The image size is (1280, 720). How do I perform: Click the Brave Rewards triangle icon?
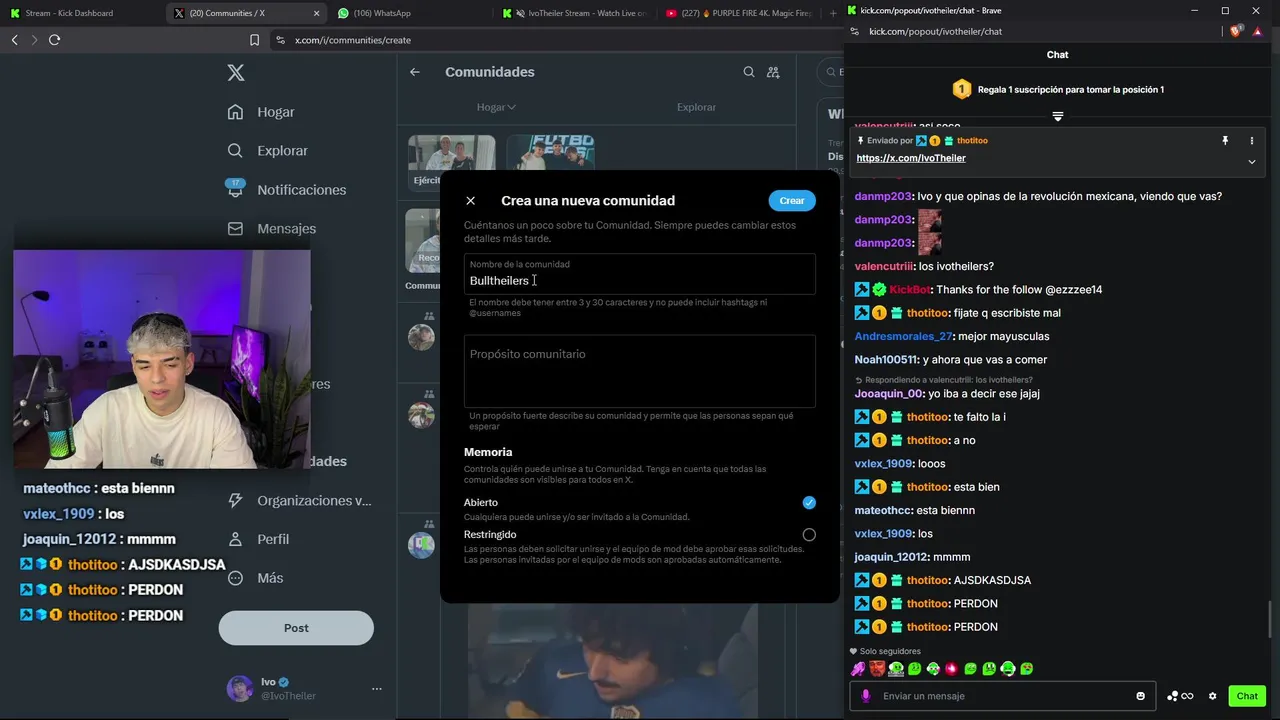click(1258, 32)
